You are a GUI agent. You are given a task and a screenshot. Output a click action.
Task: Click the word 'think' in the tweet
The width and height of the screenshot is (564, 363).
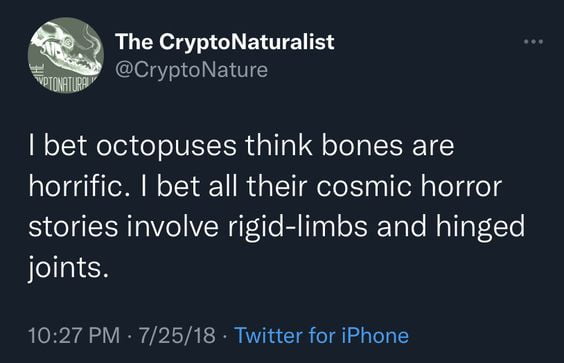click(x=279, y=146)
